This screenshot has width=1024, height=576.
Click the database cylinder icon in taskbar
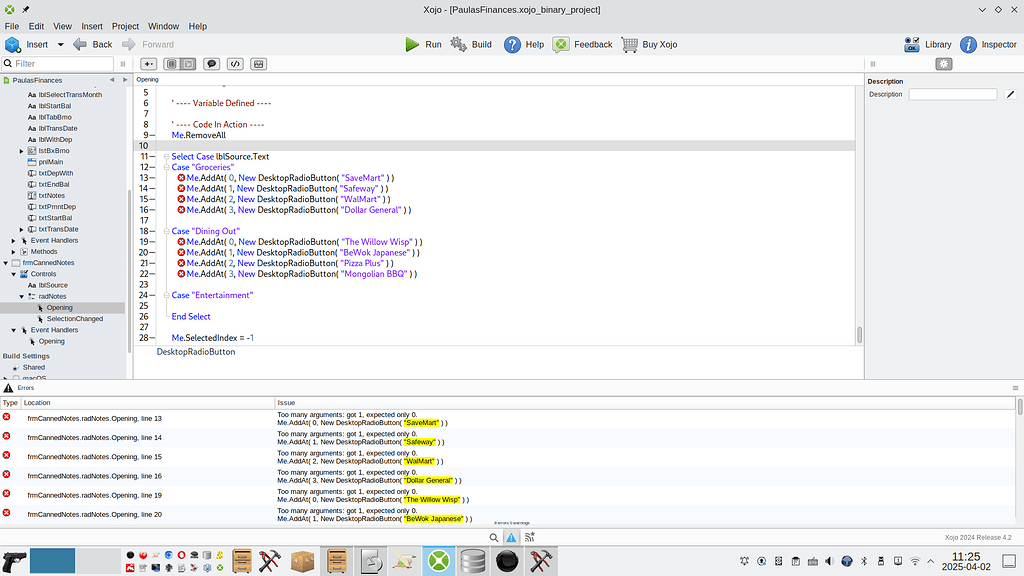(473, 561)
